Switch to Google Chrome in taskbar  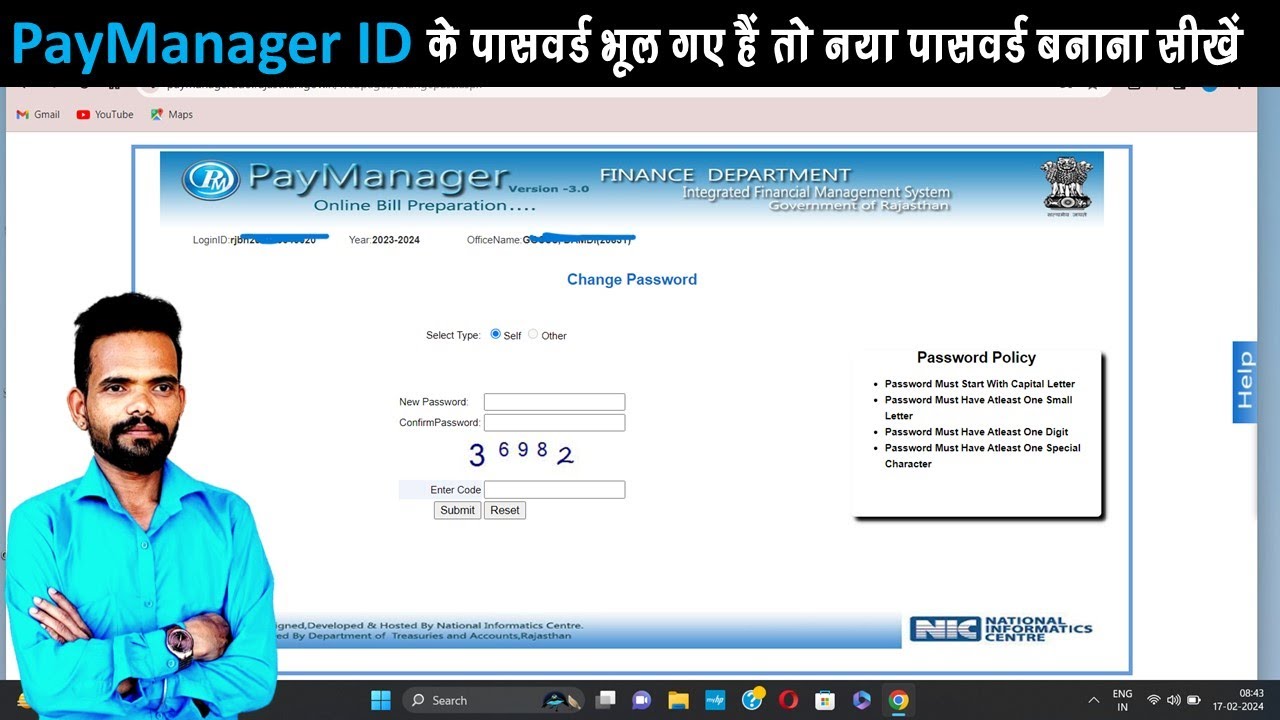[x=898, y=700]
